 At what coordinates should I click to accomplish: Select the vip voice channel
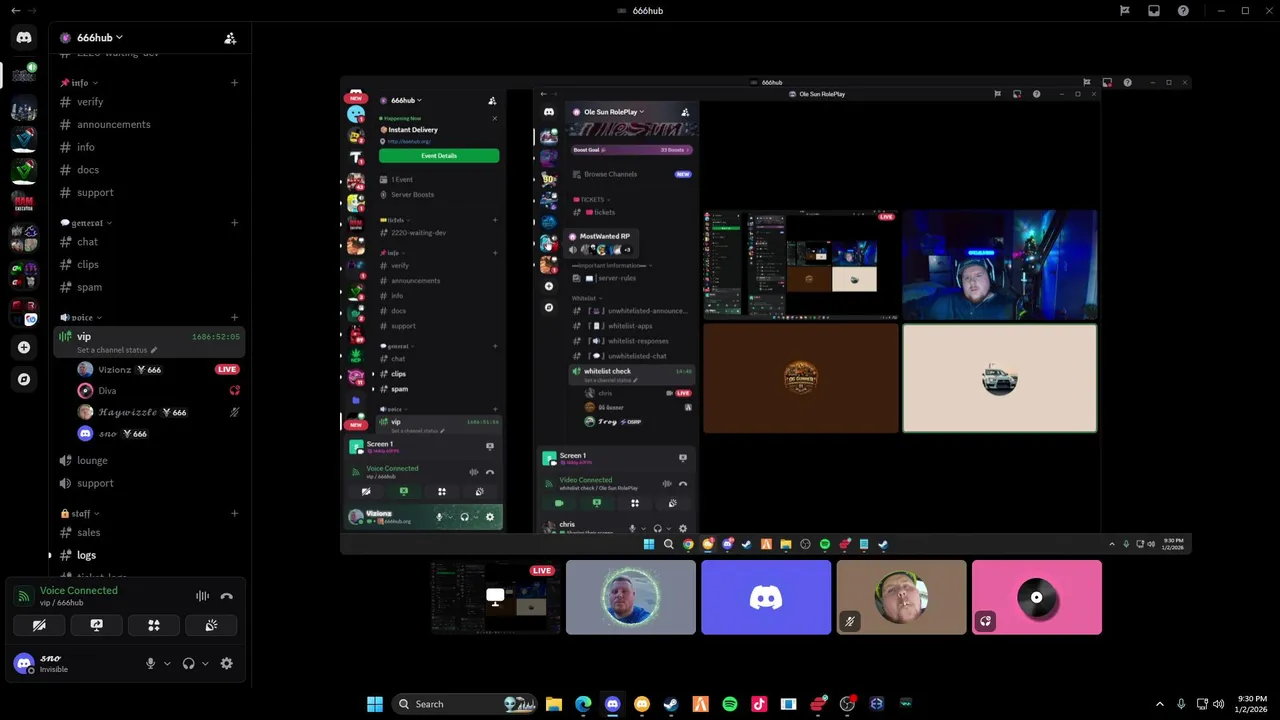(148, 342)
